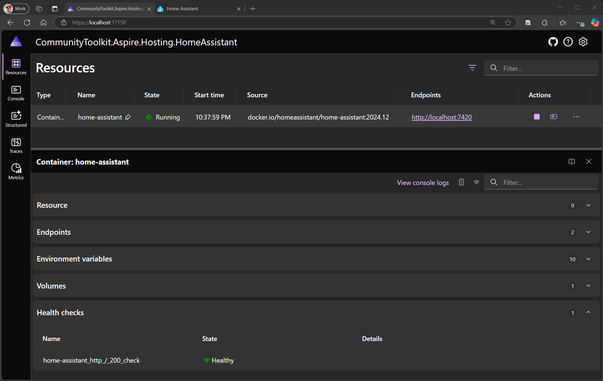Close the Home Assistant browser tab
Image resolution: width=603 pixels, height=381 pixels.
click(x=238, y=8)
